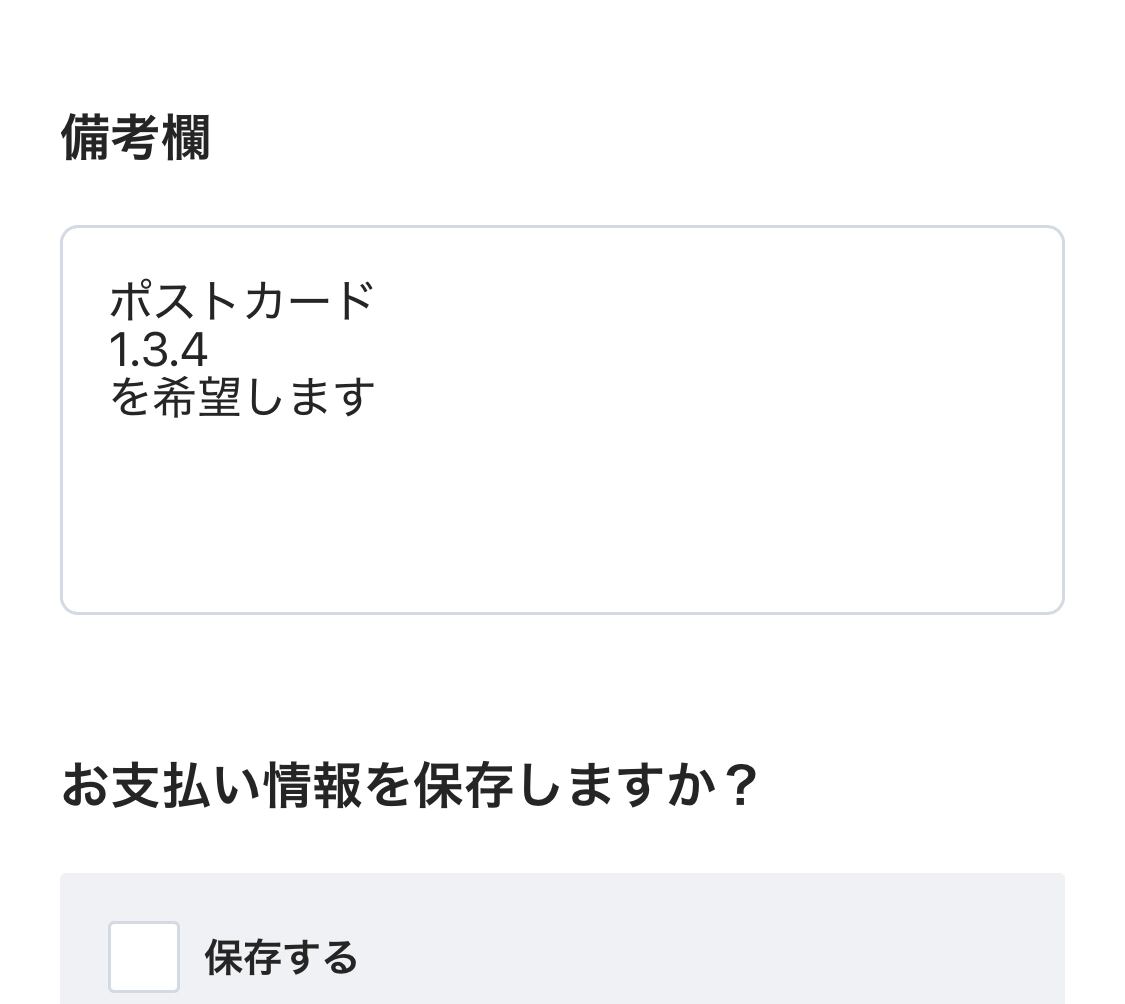The height and width of the screenshot is (1004, 1125).
Task: Click カード within the ポストカード text
Action: click(x=308, y=300)
